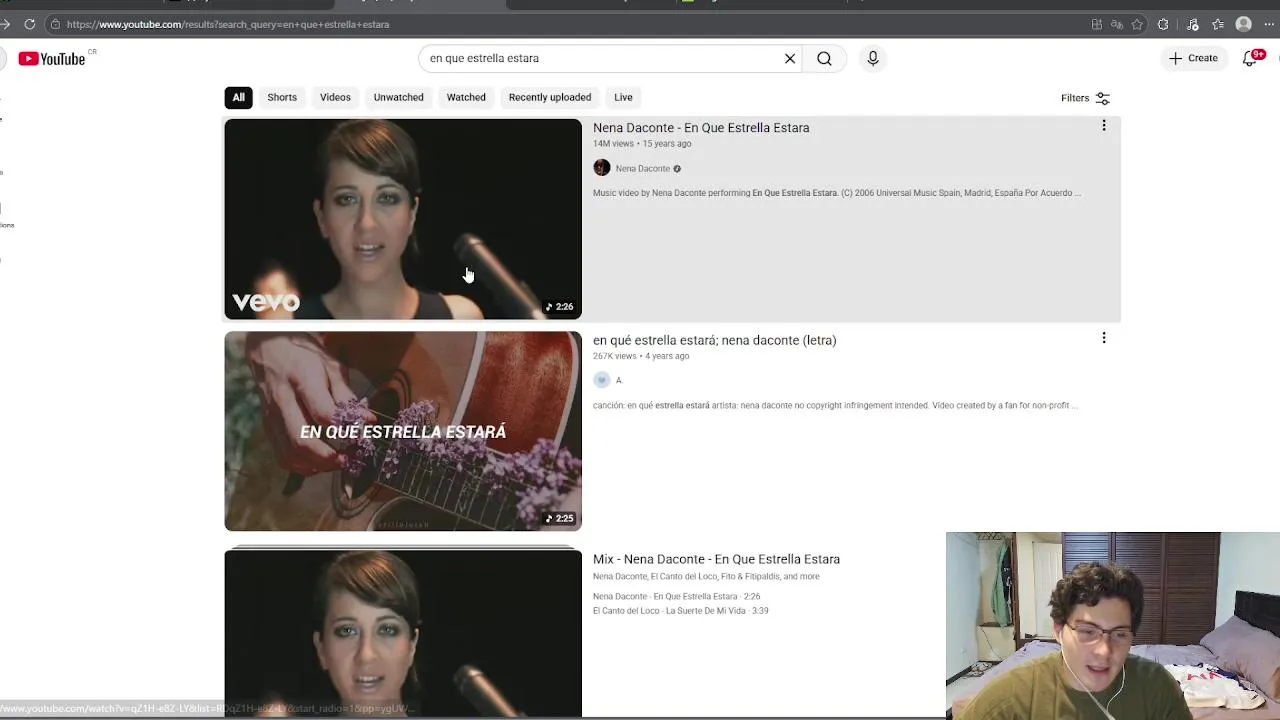This screenshot has height=720, width=1280.
Task: Open the media control music note icon
Action: click(1192, 24)
